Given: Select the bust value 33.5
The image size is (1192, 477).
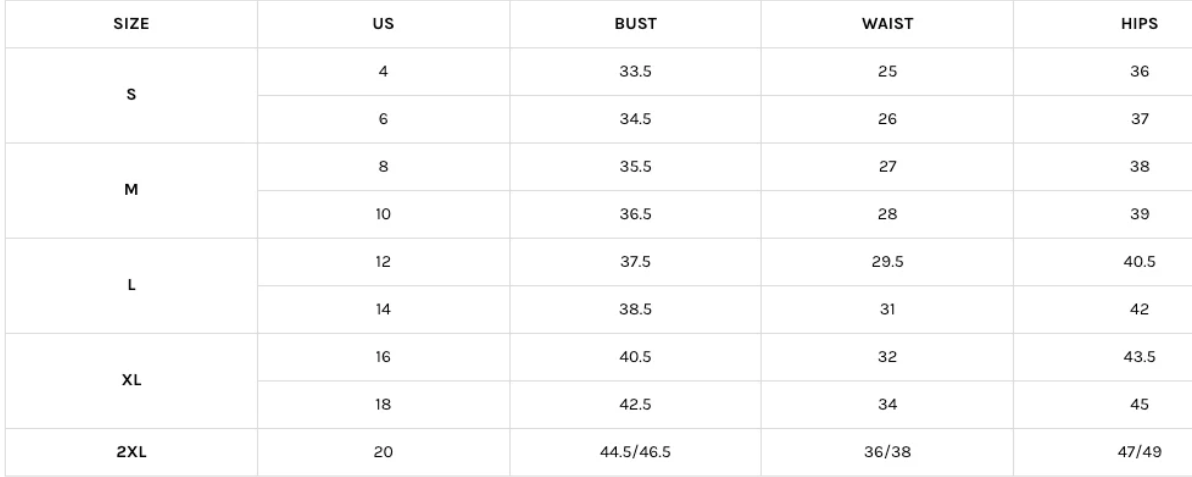Looking at the screenshot, I should pyautogui.click(x=635, y=72).
